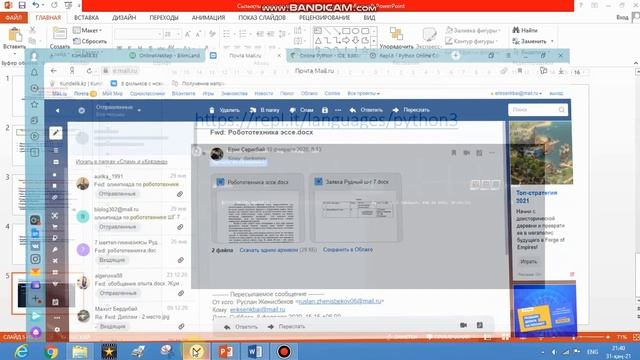Reload the Mail.ru page in browser
Screen dimensions: 640x360
89,71
